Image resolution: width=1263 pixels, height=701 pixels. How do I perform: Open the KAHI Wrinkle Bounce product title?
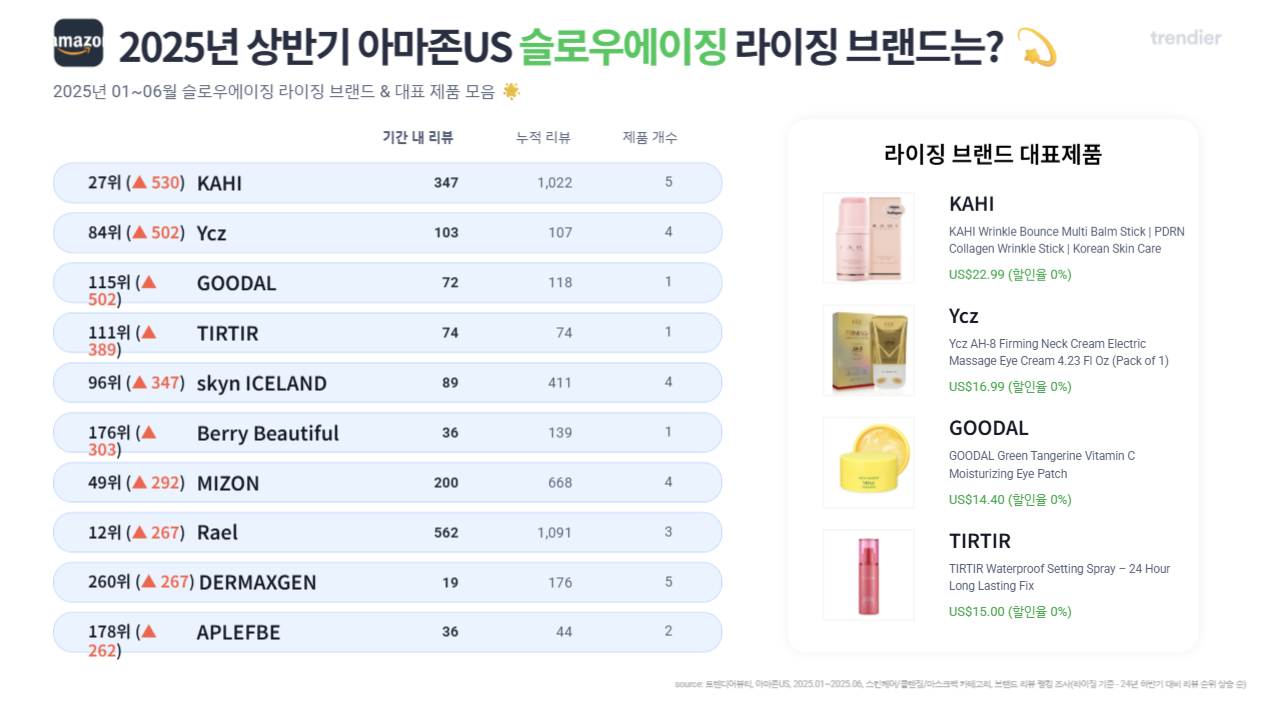pos(1067,240)
